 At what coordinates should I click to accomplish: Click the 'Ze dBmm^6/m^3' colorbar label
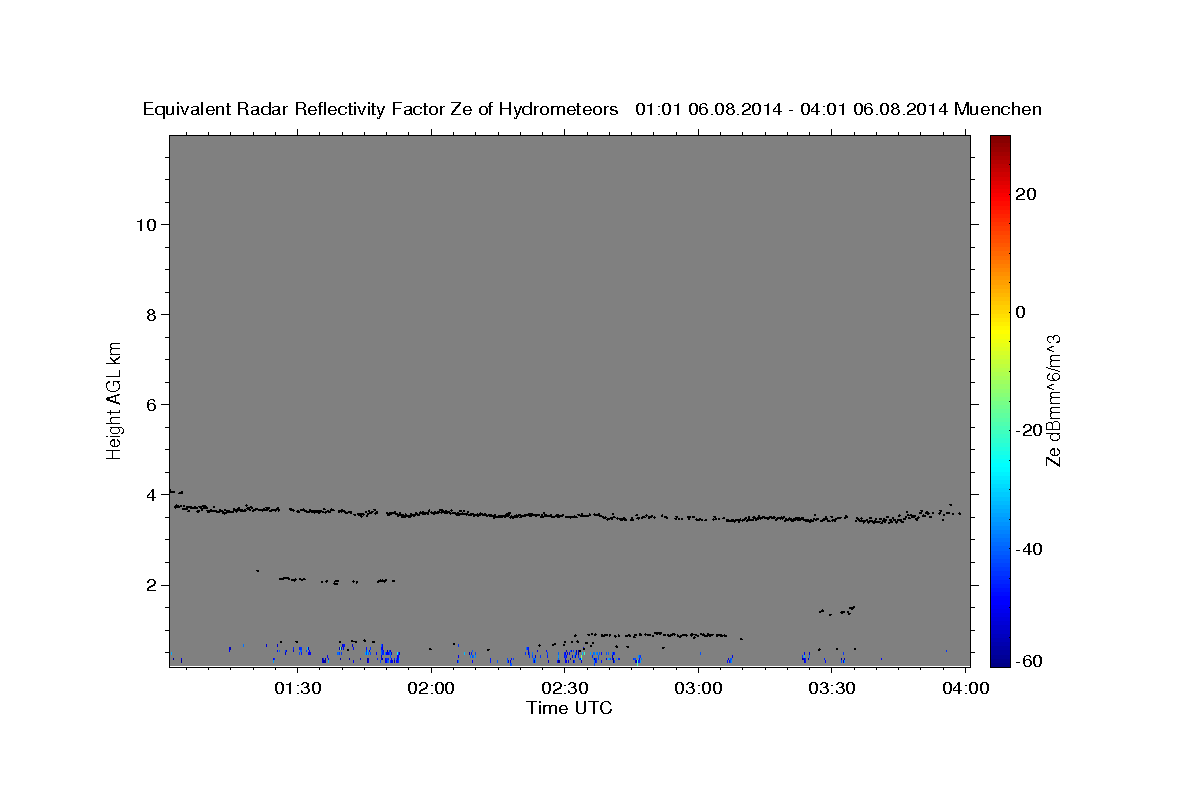click(x=1053, y=400)
